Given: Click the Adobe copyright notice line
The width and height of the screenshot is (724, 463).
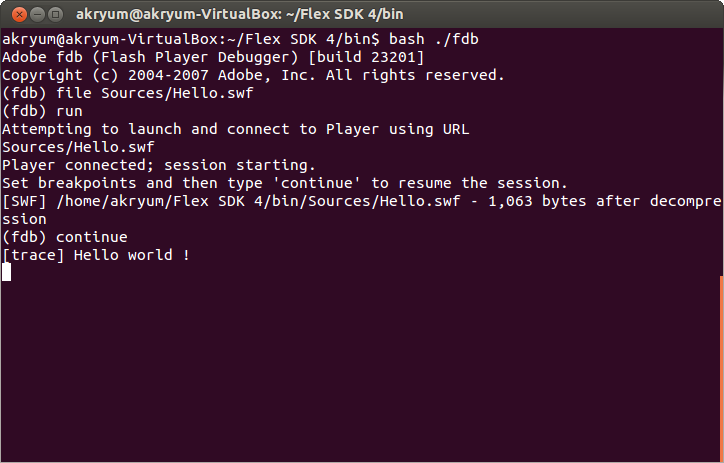Looking at the screenshot, I should click(253, 75).
